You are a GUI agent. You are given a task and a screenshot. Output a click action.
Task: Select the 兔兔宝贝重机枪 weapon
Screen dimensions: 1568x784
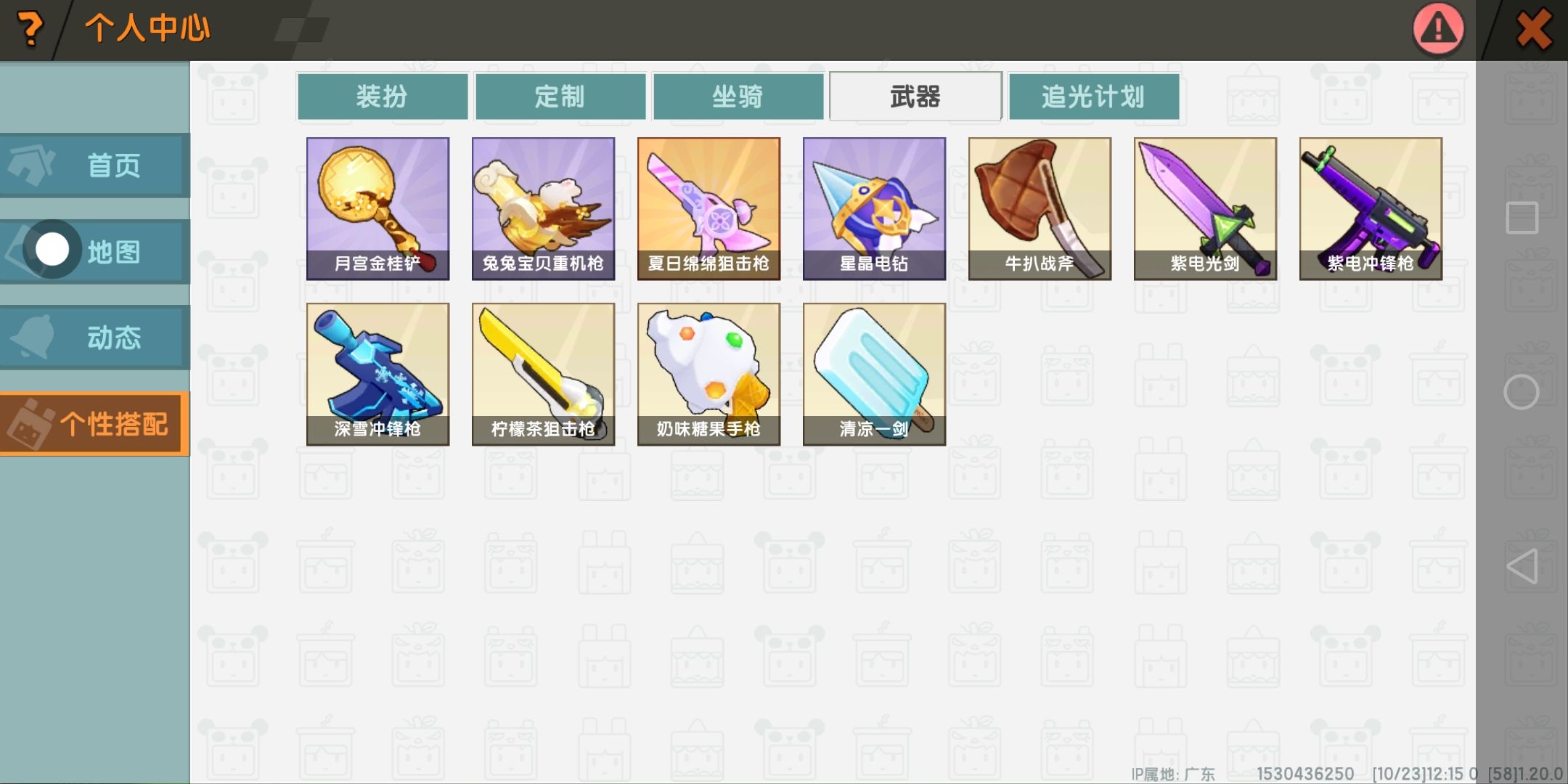543,209
